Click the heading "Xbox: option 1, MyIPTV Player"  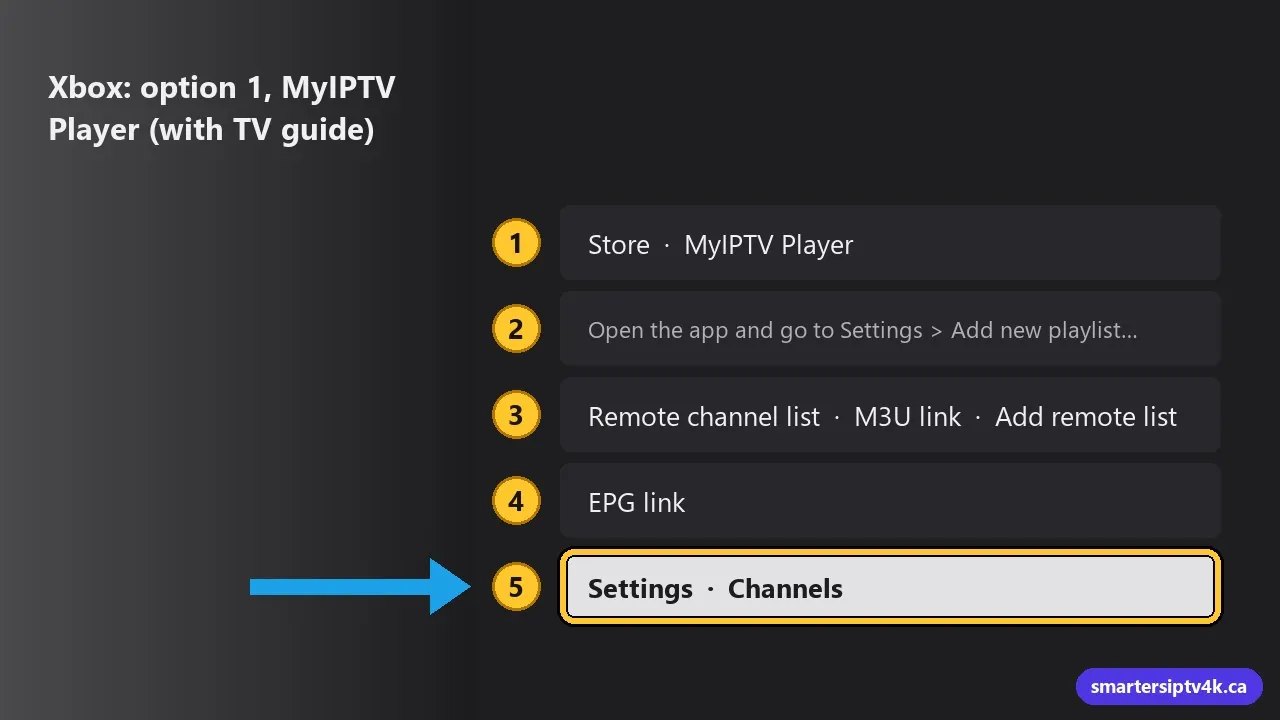222,108
